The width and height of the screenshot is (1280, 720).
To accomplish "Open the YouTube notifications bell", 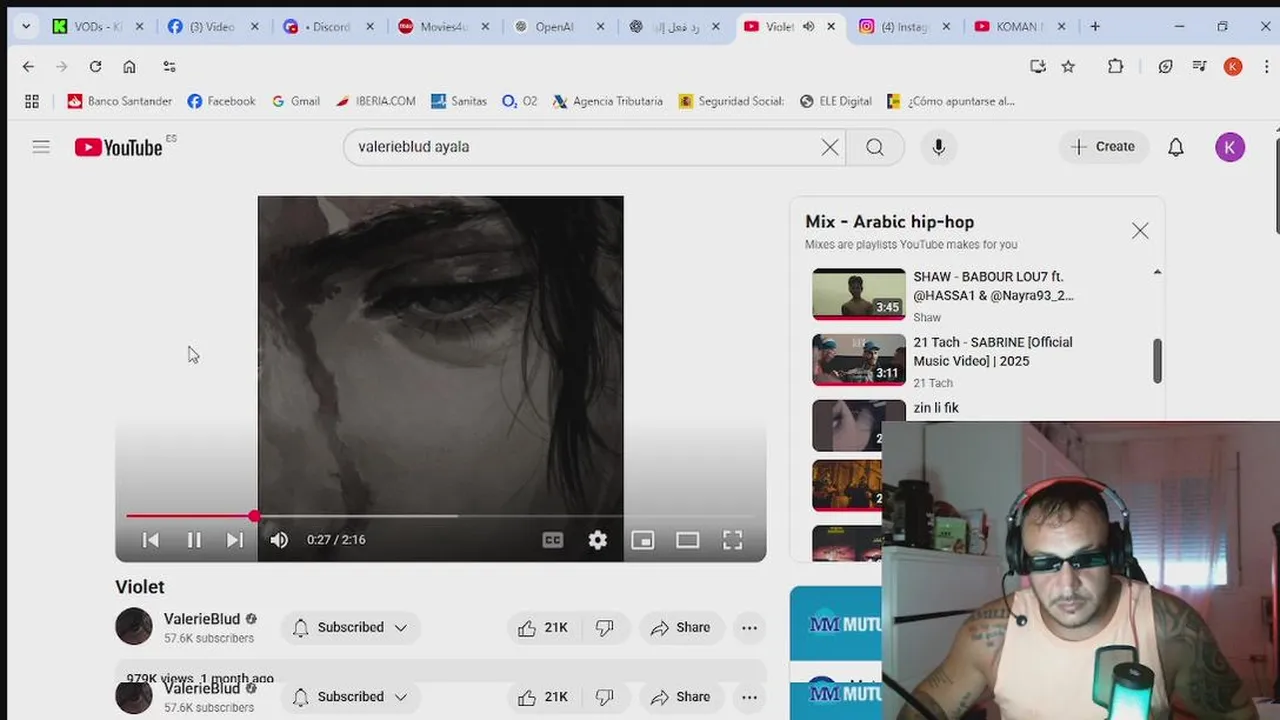I will pyautogui.click(x=1176, y=147).
